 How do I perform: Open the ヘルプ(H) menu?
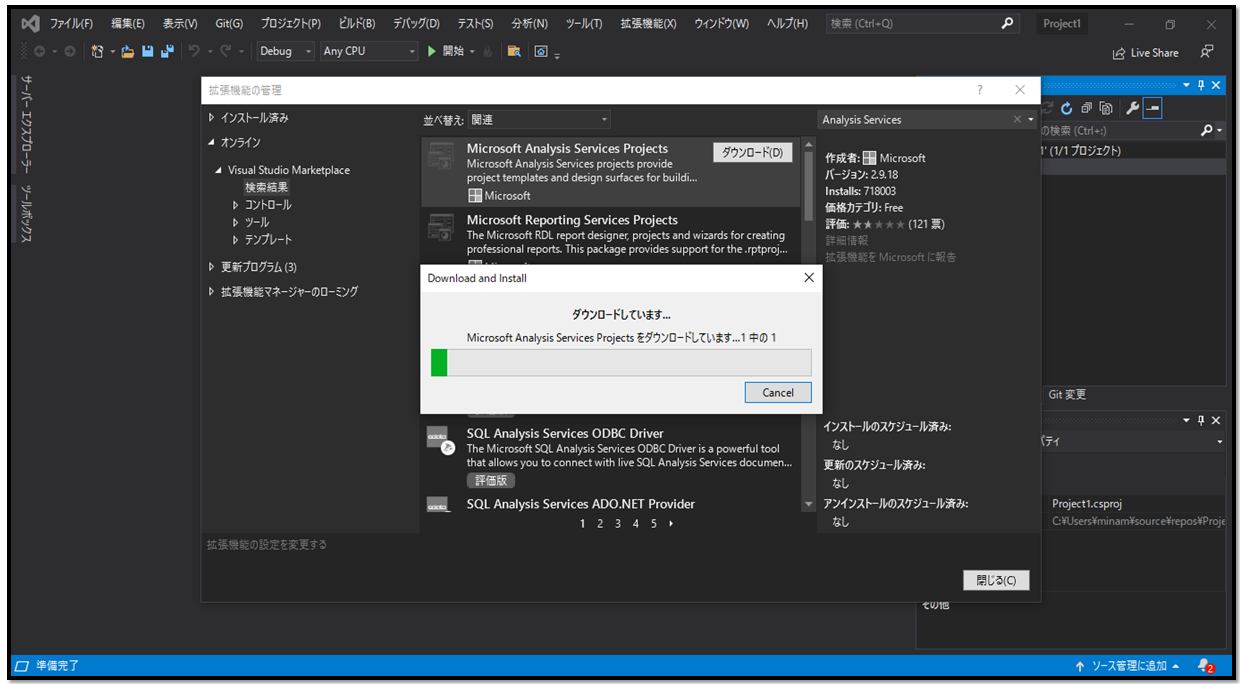788,23
